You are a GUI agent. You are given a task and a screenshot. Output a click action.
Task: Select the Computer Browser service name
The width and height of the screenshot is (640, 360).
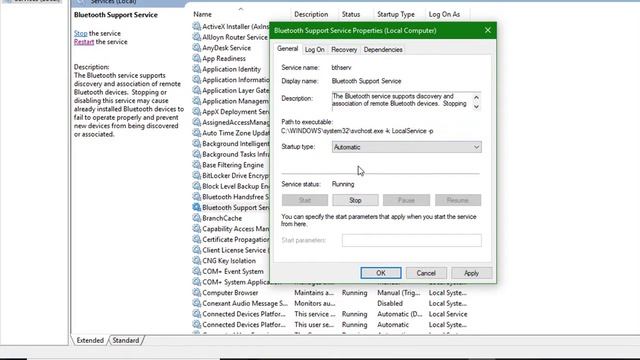pos(230,293)
